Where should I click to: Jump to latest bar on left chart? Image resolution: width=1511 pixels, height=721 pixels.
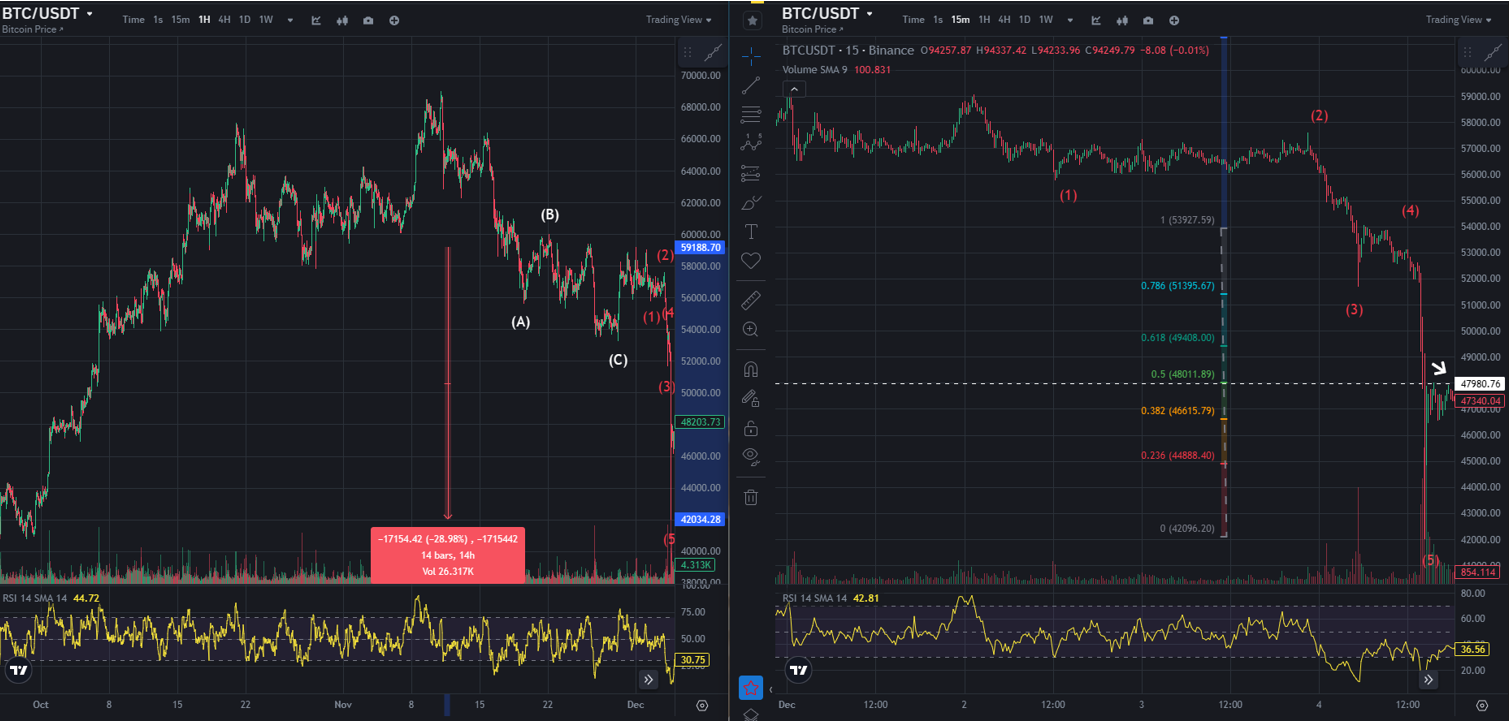(648, 679)
